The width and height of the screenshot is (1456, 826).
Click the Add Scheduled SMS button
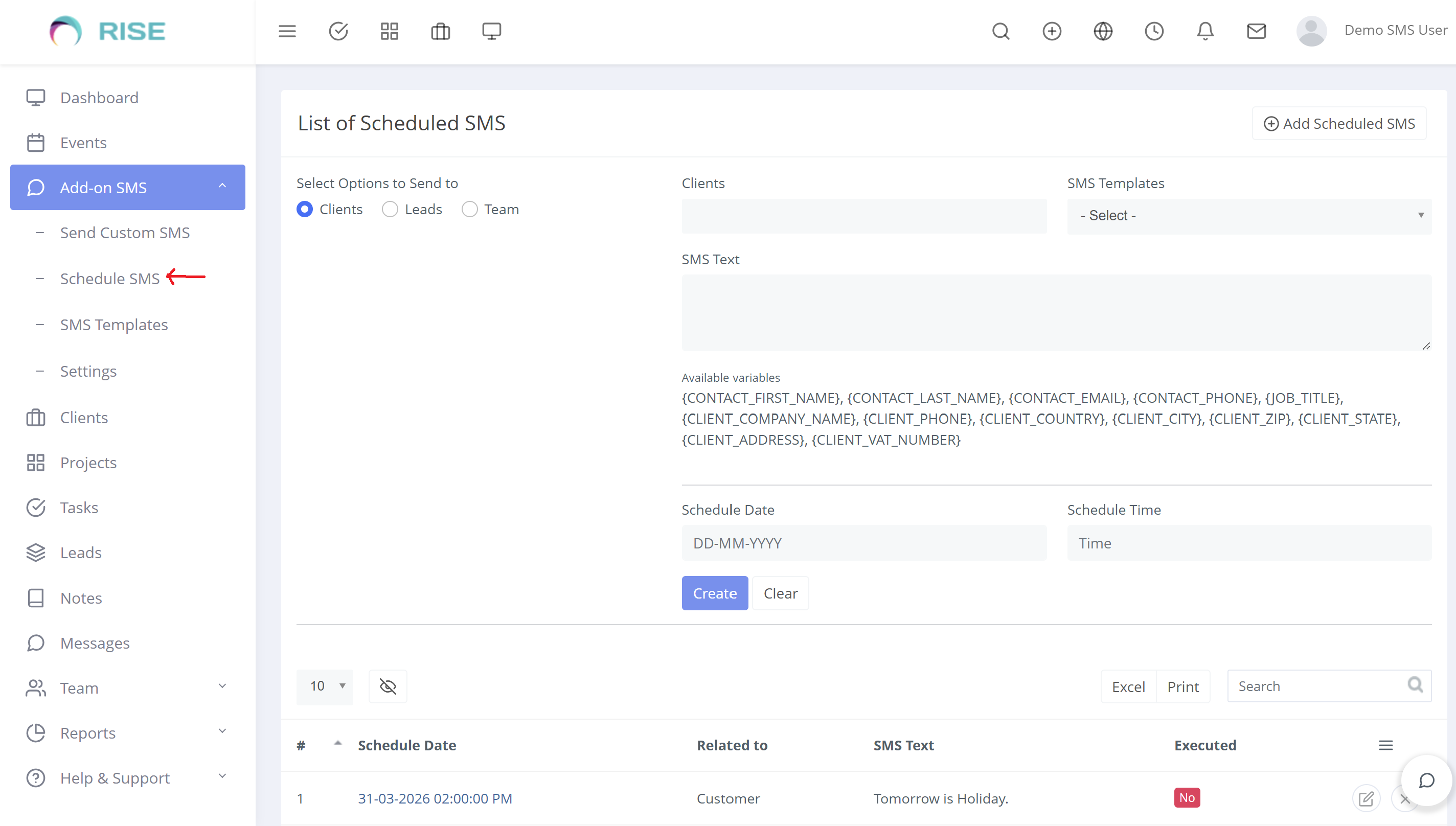click(1338, 124)
